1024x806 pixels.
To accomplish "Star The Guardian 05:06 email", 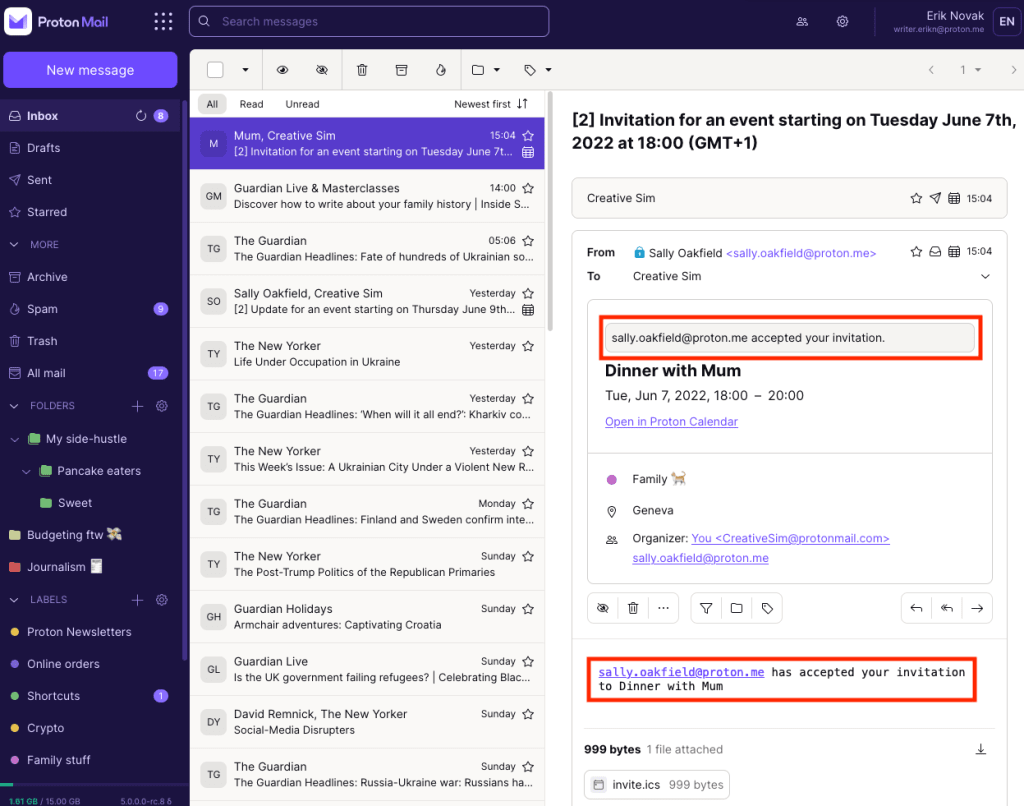I will tap(528, 240).
